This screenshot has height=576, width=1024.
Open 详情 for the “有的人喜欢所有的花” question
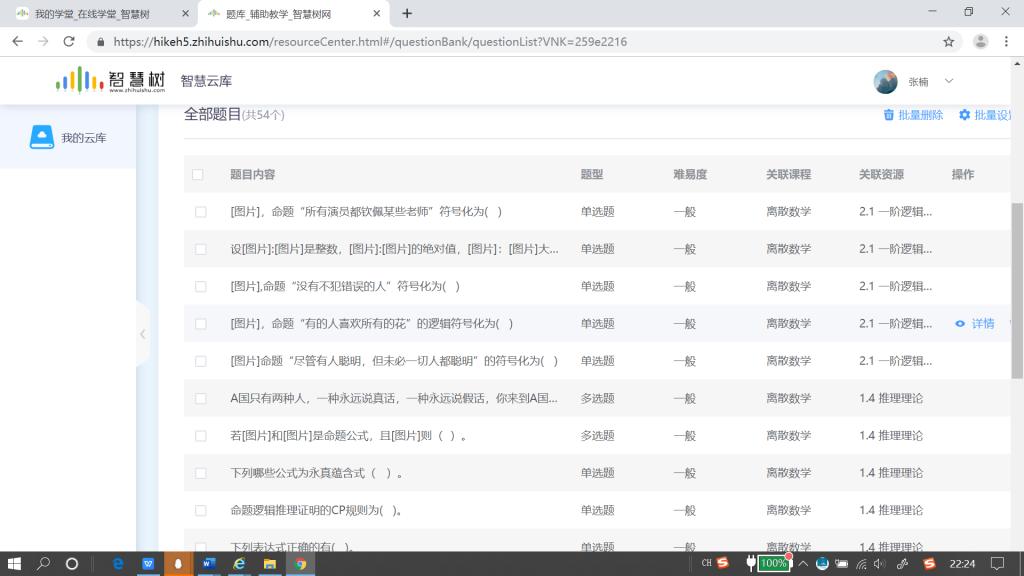982,324
